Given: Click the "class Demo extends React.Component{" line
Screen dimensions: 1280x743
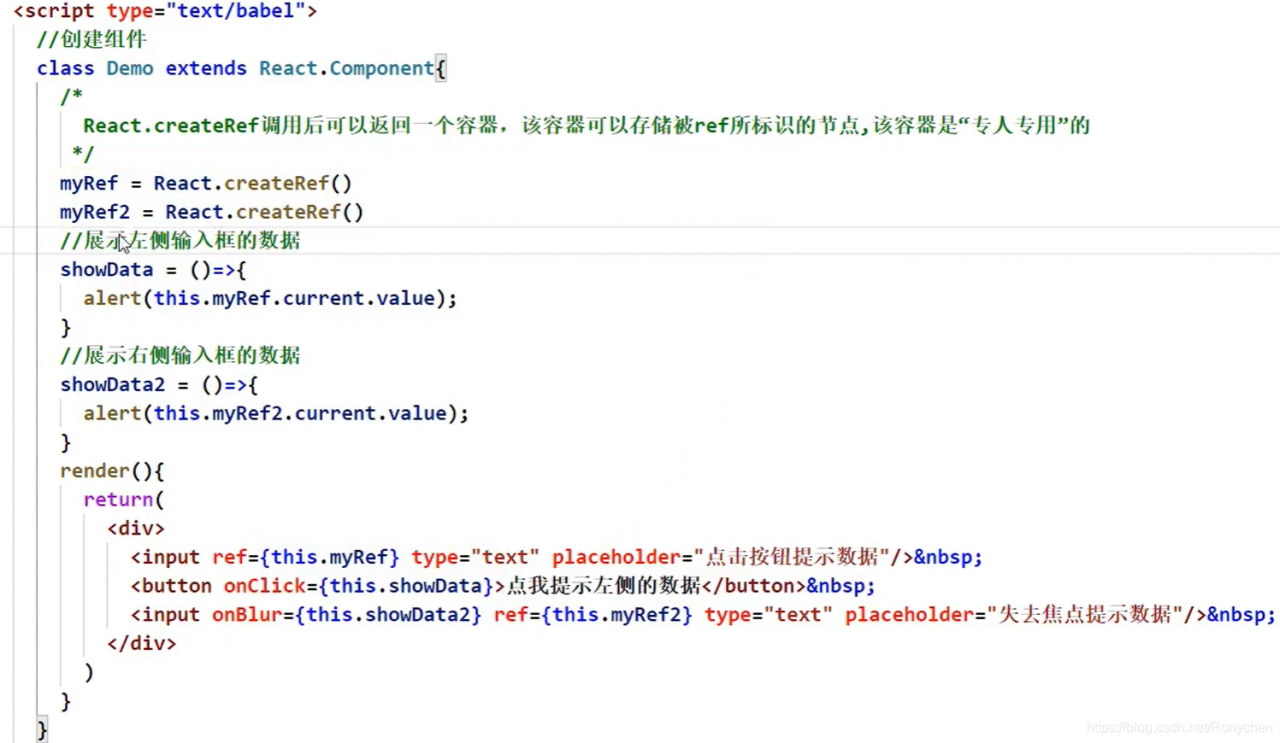Looking at the screenshot, I should [241, 68].
